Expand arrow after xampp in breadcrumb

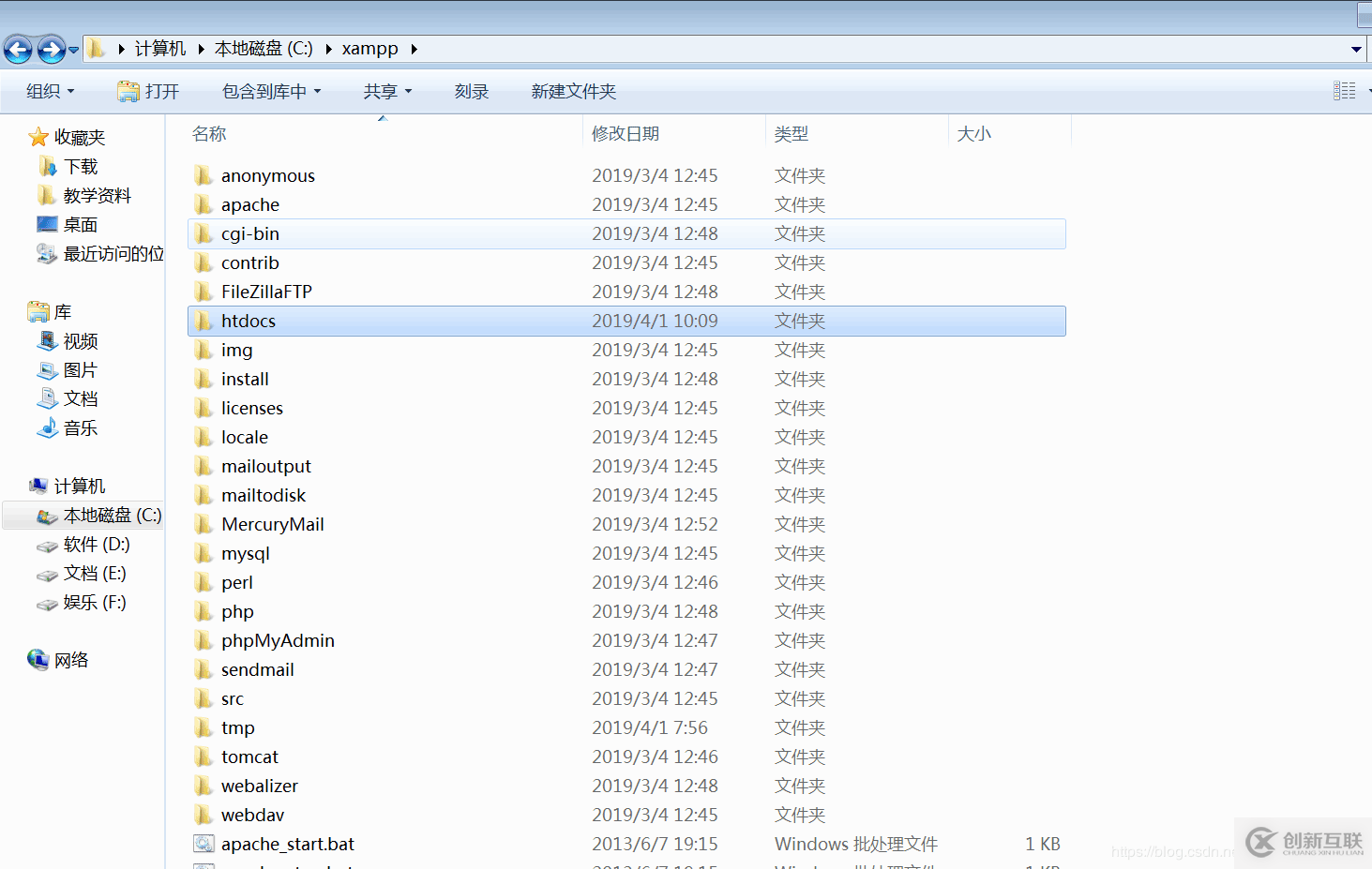pos(414,49)
